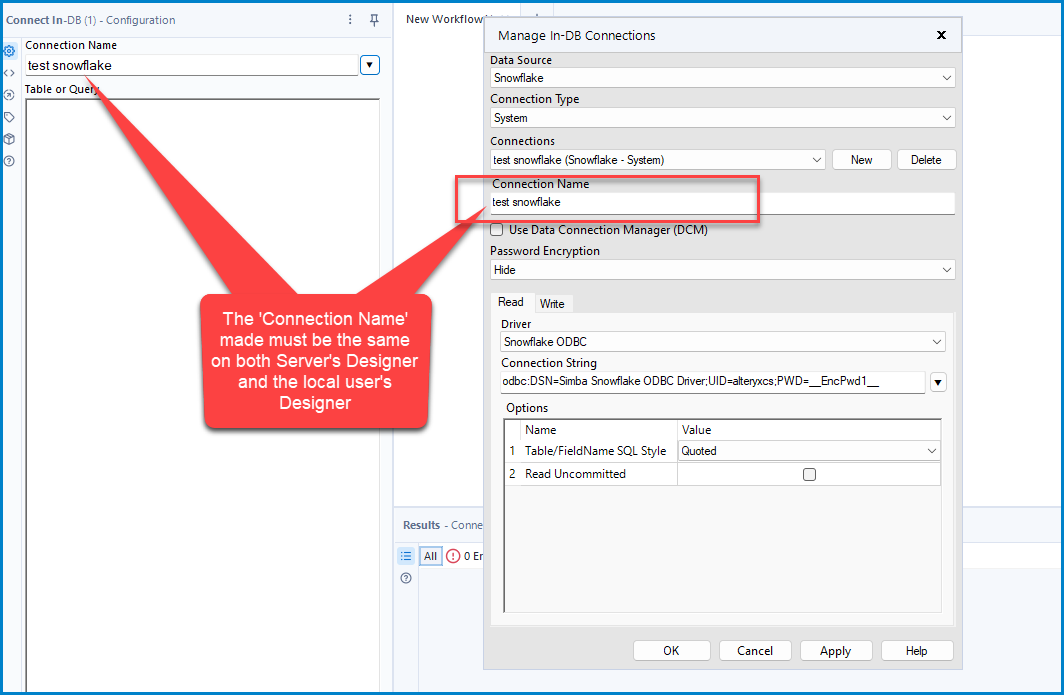Open the Connection String arrow menu

(938, 382)
